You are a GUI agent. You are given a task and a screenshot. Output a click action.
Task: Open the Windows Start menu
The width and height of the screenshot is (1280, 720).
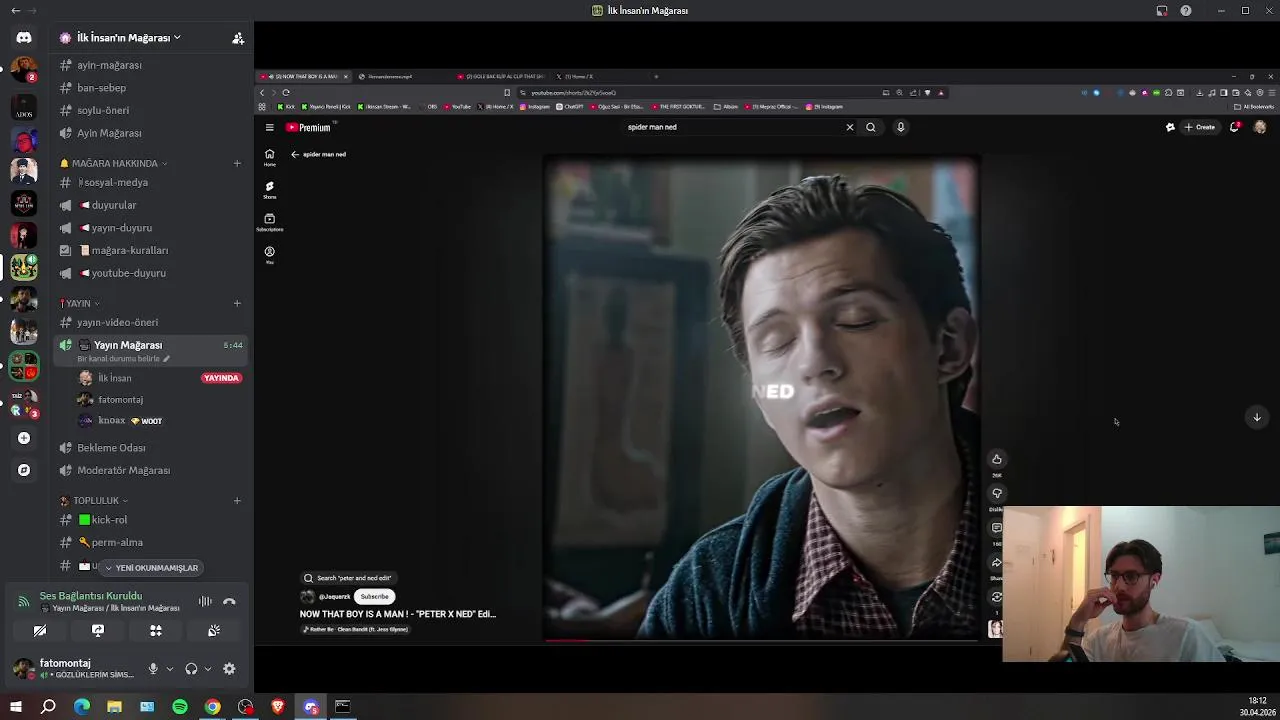click(15, 707)
